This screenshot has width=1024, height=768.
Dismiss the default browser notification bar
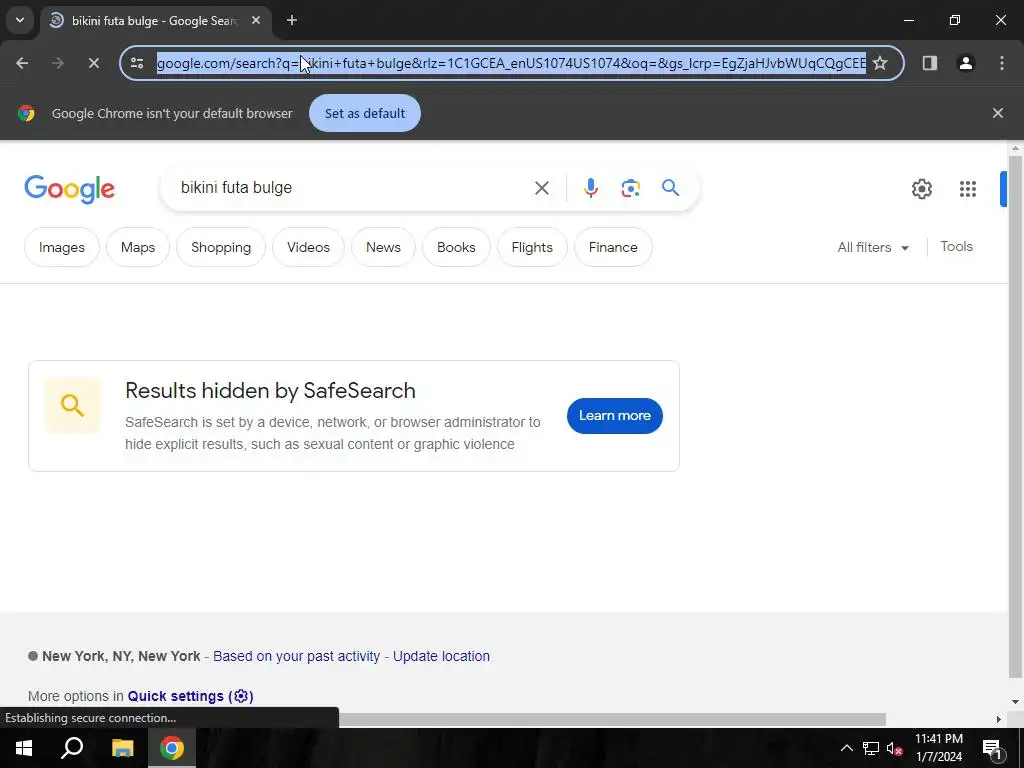pyautogui.click(x=997, y=113)
